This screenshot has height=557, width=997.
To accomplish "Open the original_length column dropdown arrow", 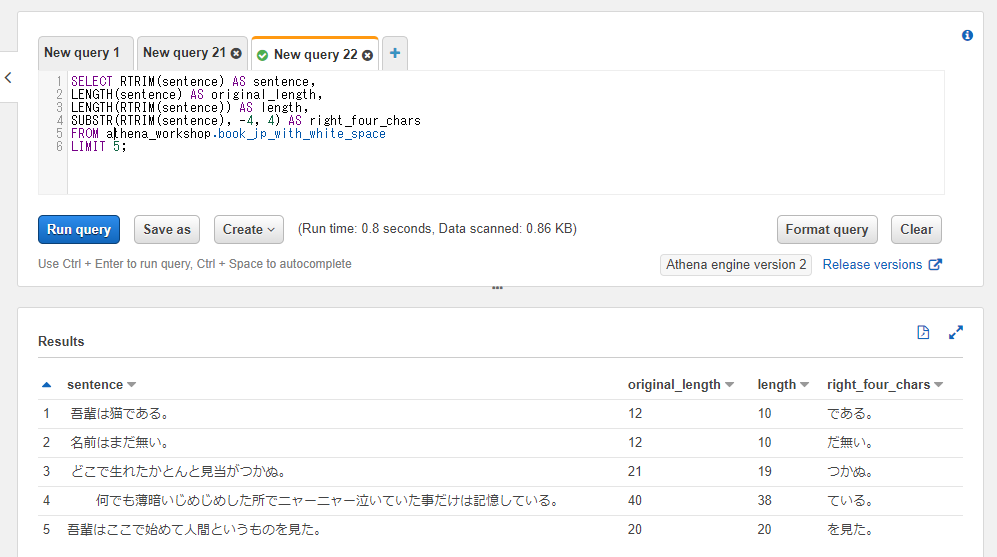I will pos(730,385).
